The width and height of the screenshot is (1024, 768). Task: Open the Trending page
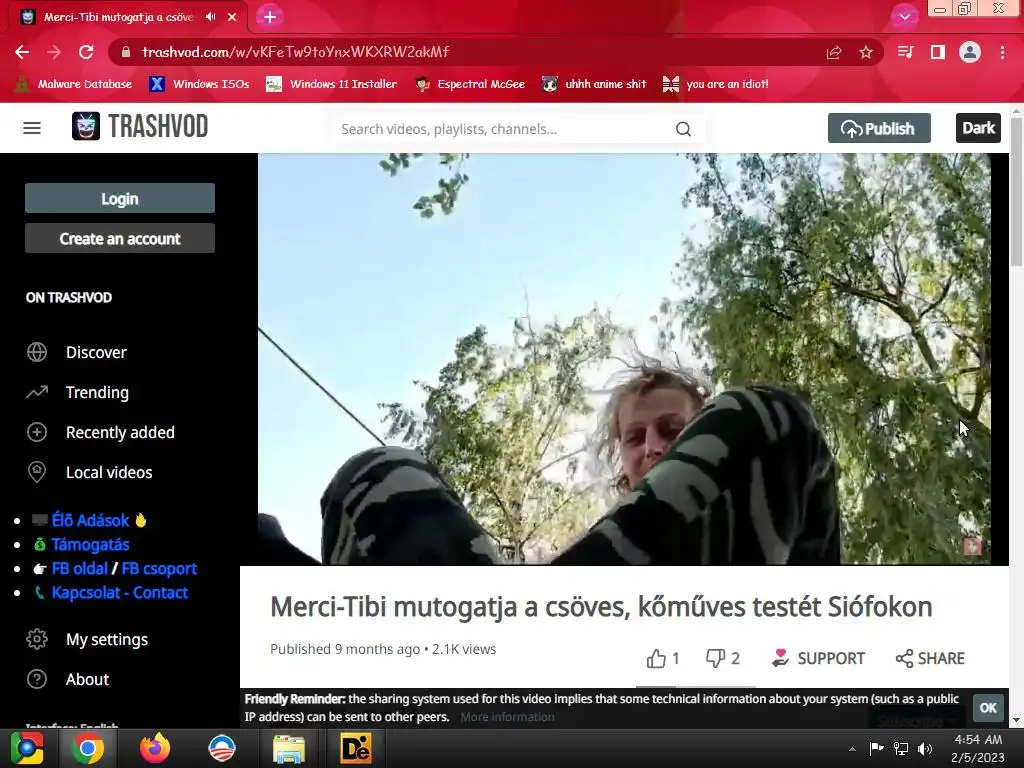97,392
